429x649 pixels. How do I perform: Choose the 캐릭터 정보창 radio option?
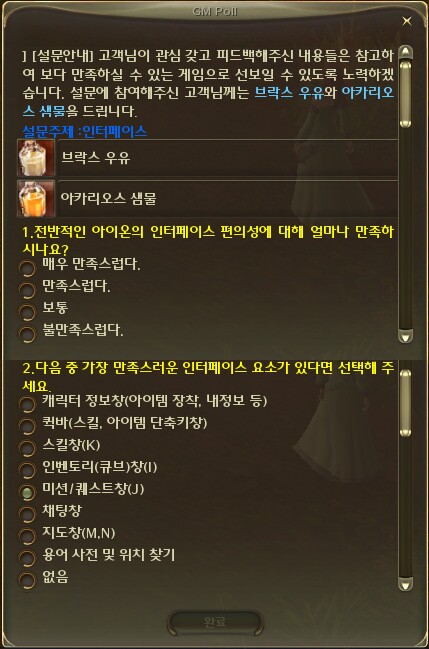27,405
